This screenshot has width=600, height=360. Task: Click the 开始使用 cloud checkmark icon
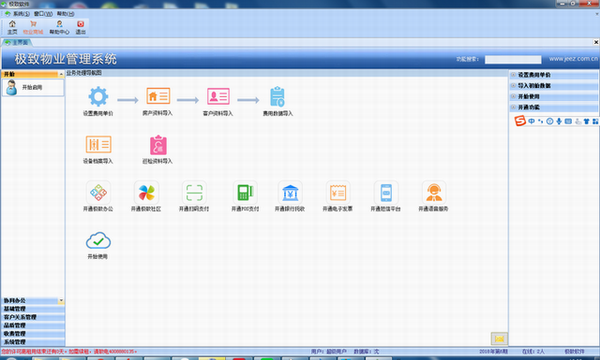[98, 241]
